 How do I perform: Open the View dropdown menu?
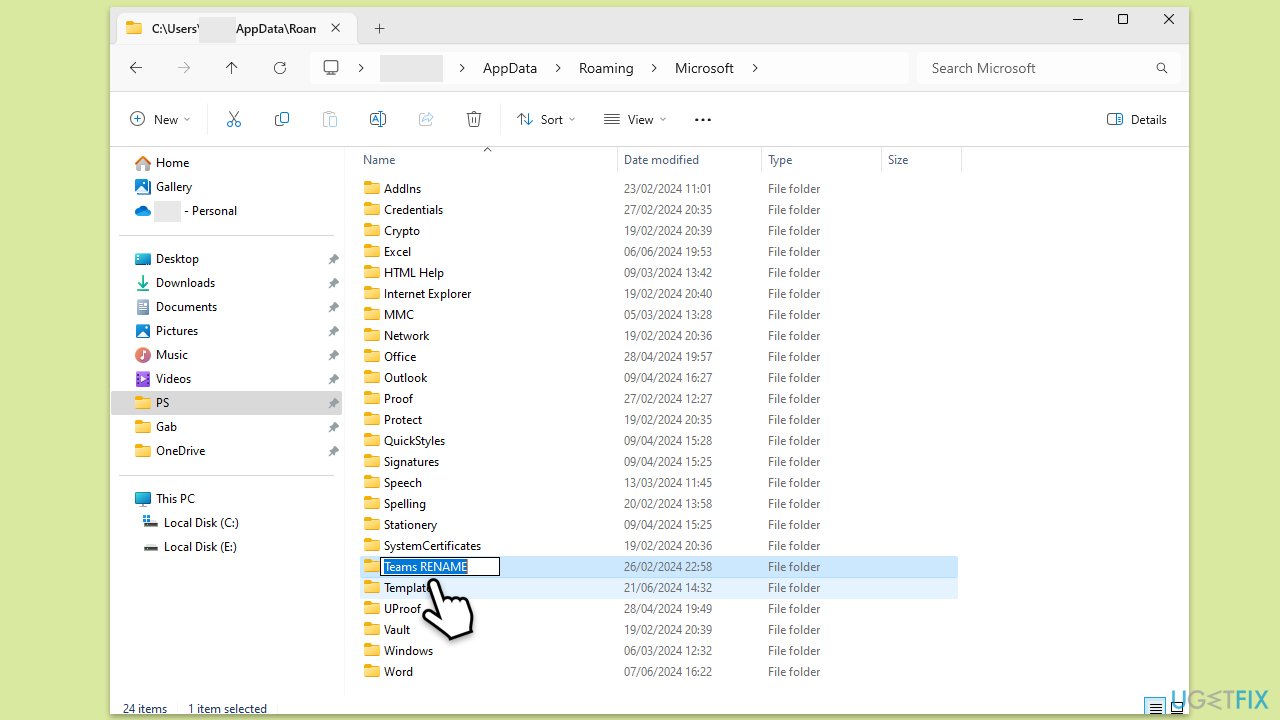click(x=635, y=119)
